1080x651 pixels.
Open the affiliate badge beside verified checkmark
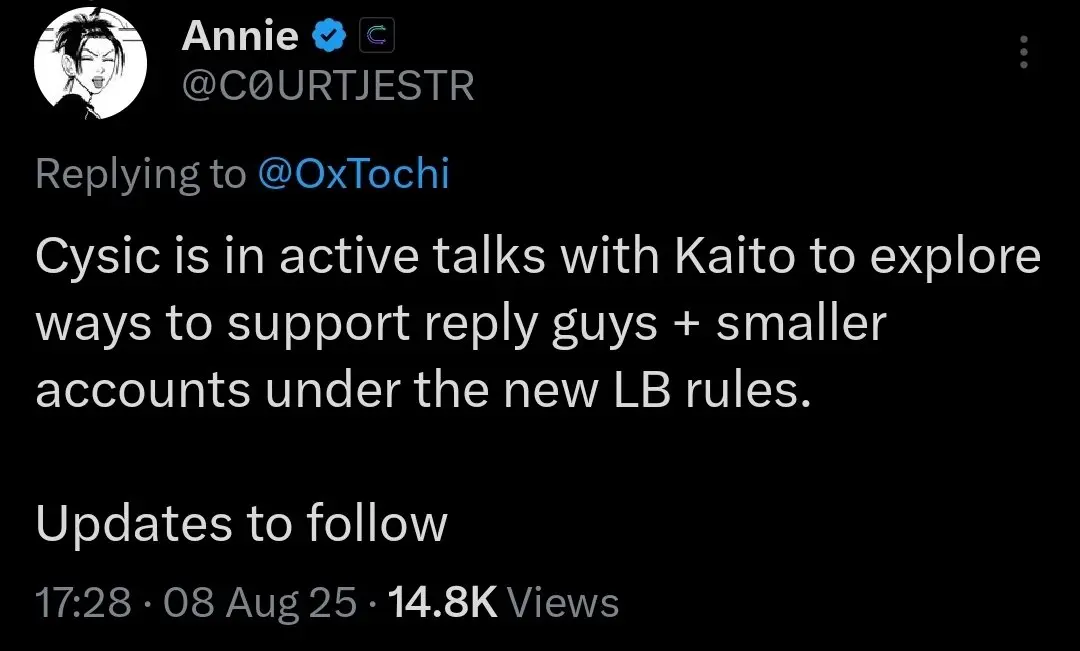[377, 36]
